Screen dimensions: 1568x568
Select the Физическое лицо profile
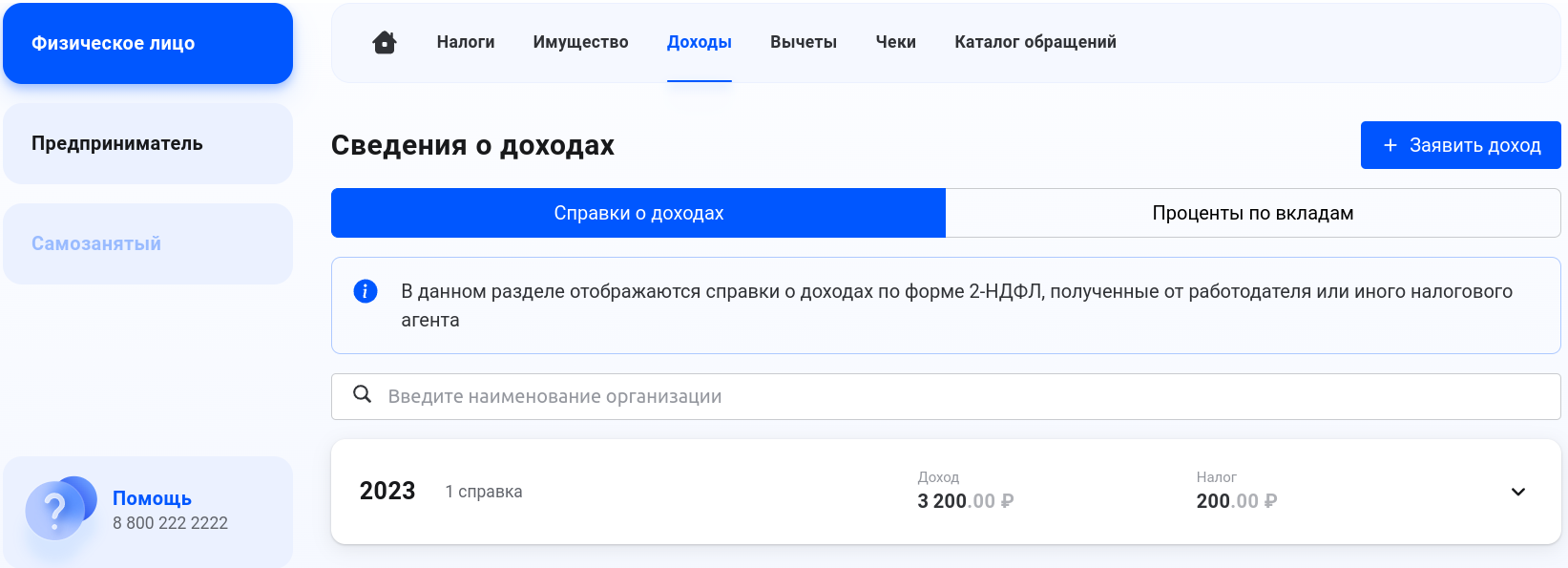point(148,43)
